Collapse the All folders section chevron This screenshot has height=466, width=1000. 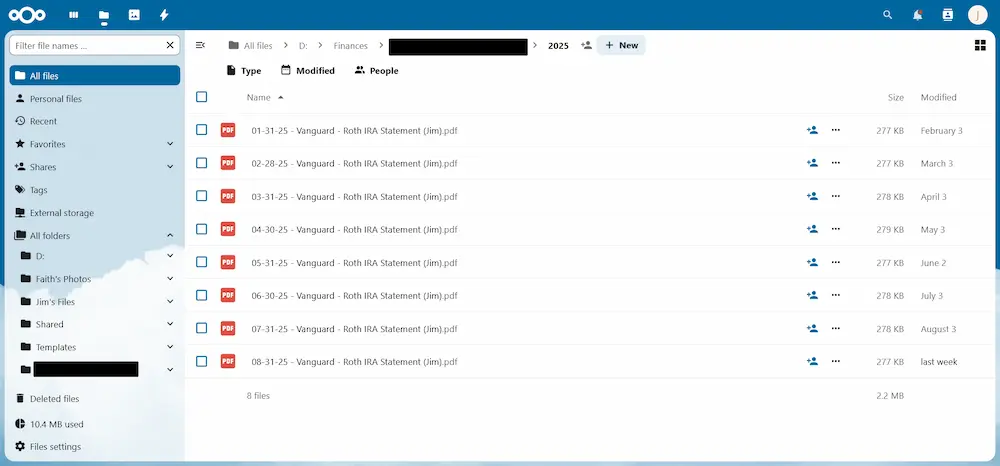point(170,236)
